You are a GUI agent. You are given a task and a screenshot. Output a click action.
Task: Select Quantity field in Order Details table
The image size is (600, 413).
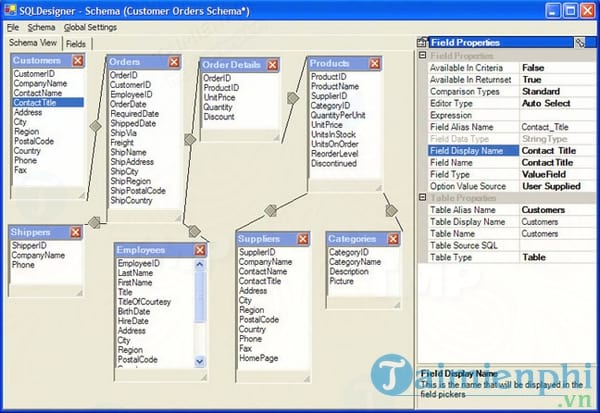[218, 107]
